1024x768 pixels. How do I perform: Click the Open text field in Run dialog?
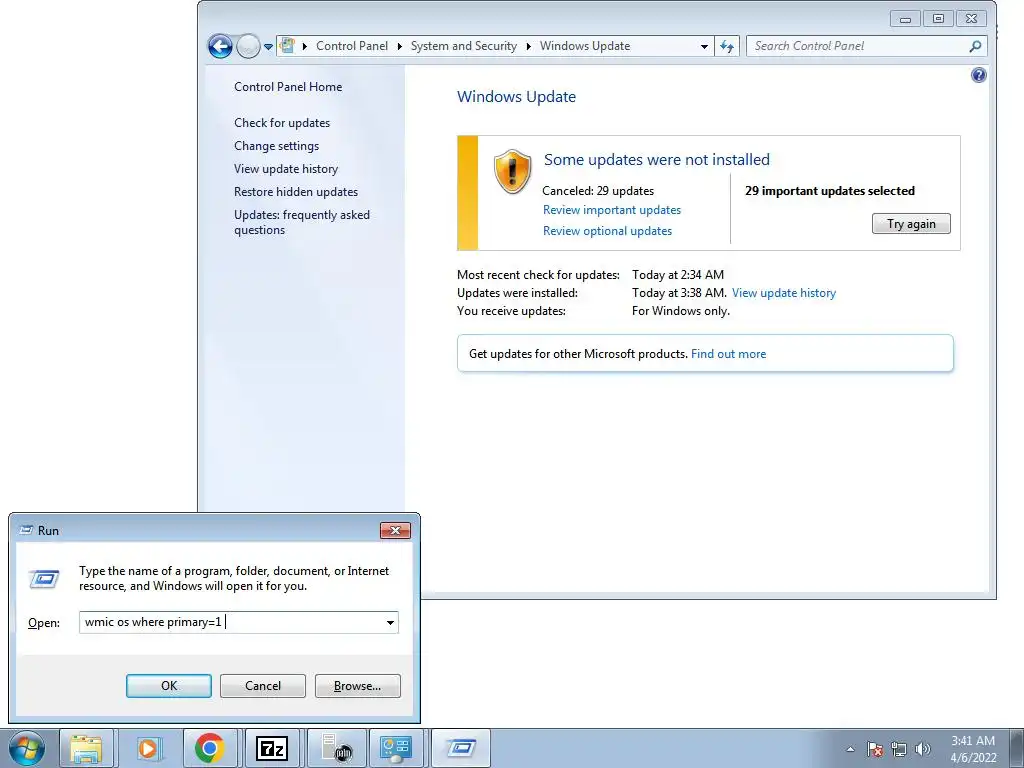click(x=231, y=622)
